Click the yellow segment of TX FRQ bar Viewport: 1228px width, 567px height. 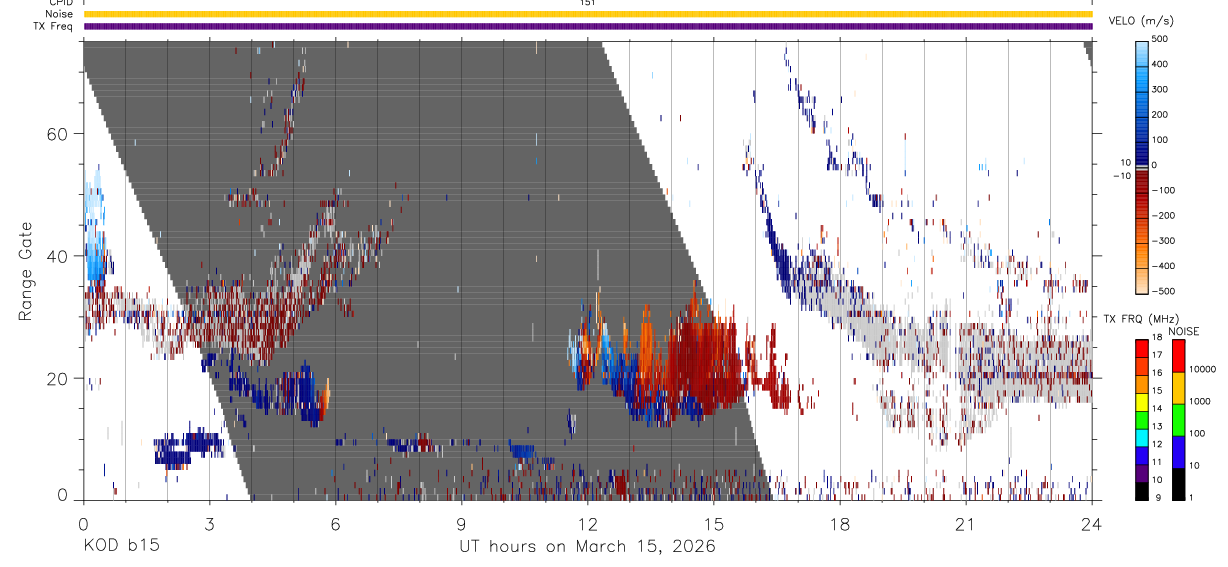coord(1142,402)
